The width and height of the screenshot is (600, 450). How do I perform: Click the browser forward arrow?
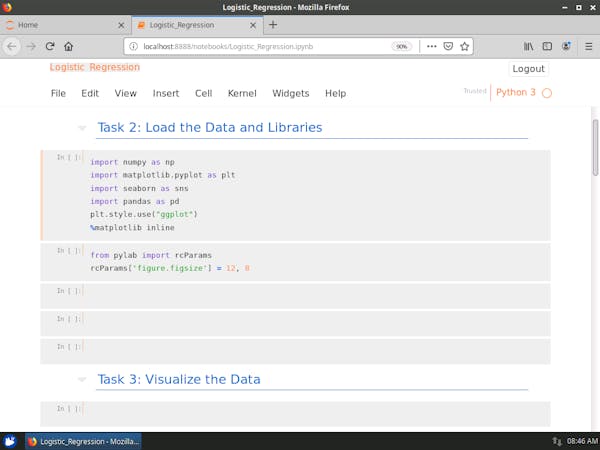[x=31, y=46]
